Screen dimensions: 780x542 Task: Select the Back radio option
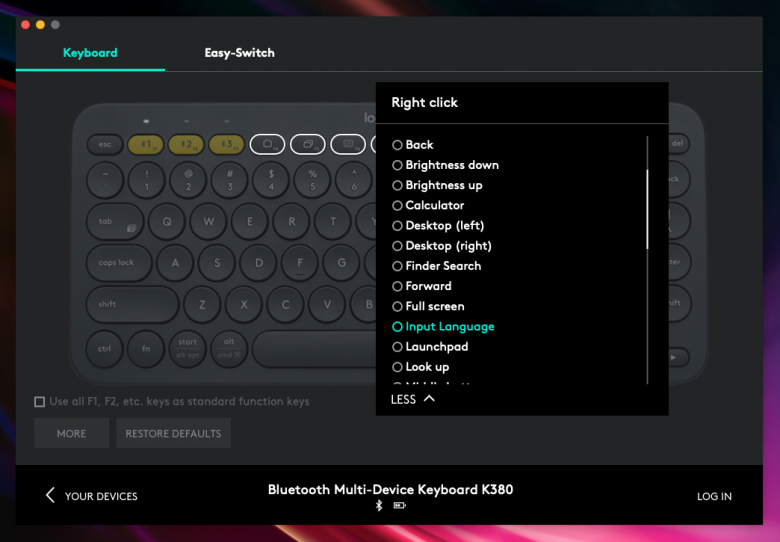(x=413, y=145)
